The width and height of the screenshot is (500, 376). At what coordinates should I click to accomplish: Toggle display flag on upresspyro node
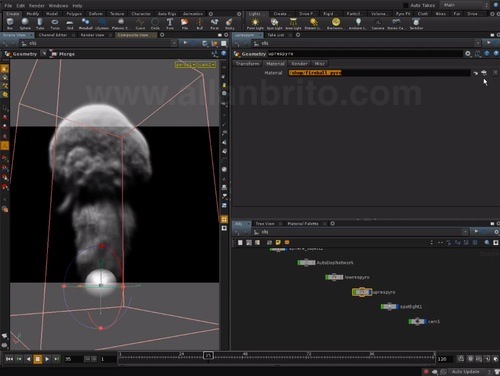point(369,292)
